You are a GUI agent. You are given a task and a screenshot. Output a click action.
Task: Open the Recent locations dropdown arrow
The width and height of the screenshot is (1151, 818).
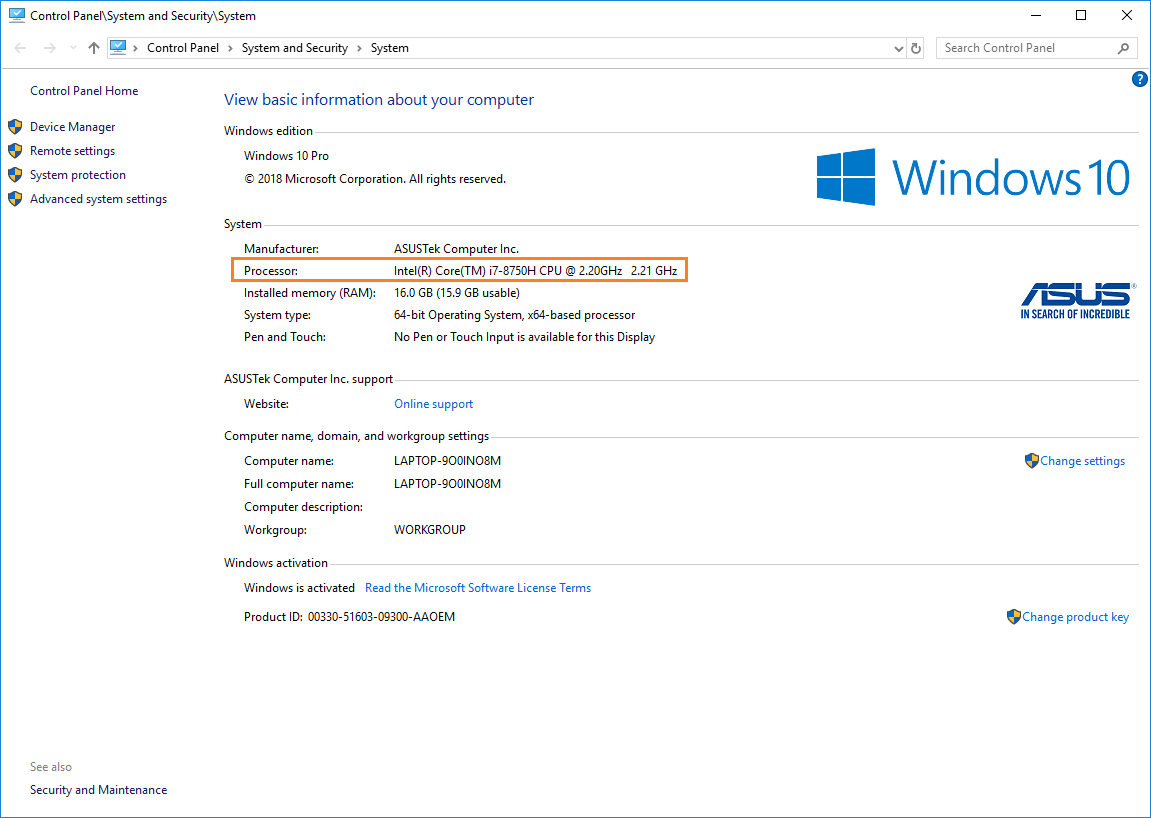tap(73, 48)
